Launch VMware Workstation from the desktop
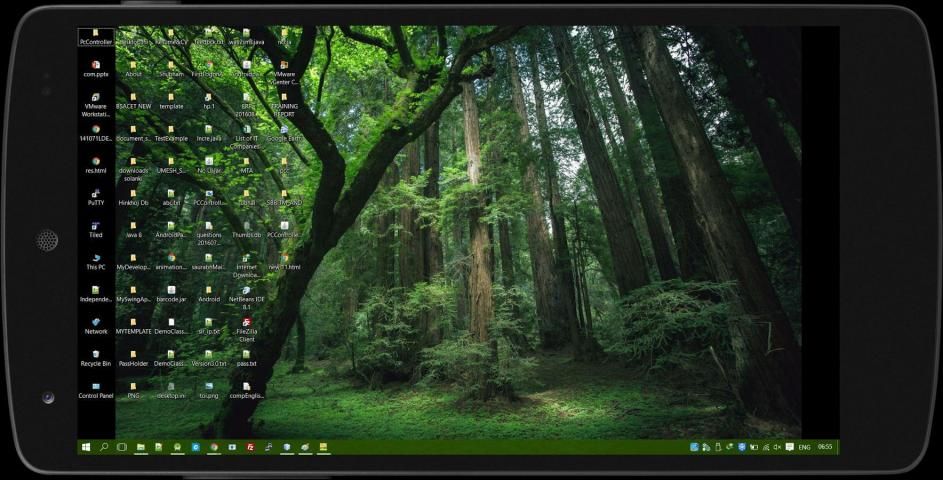The width and height of the screenshot is (943, 480). tap(95, 98)
